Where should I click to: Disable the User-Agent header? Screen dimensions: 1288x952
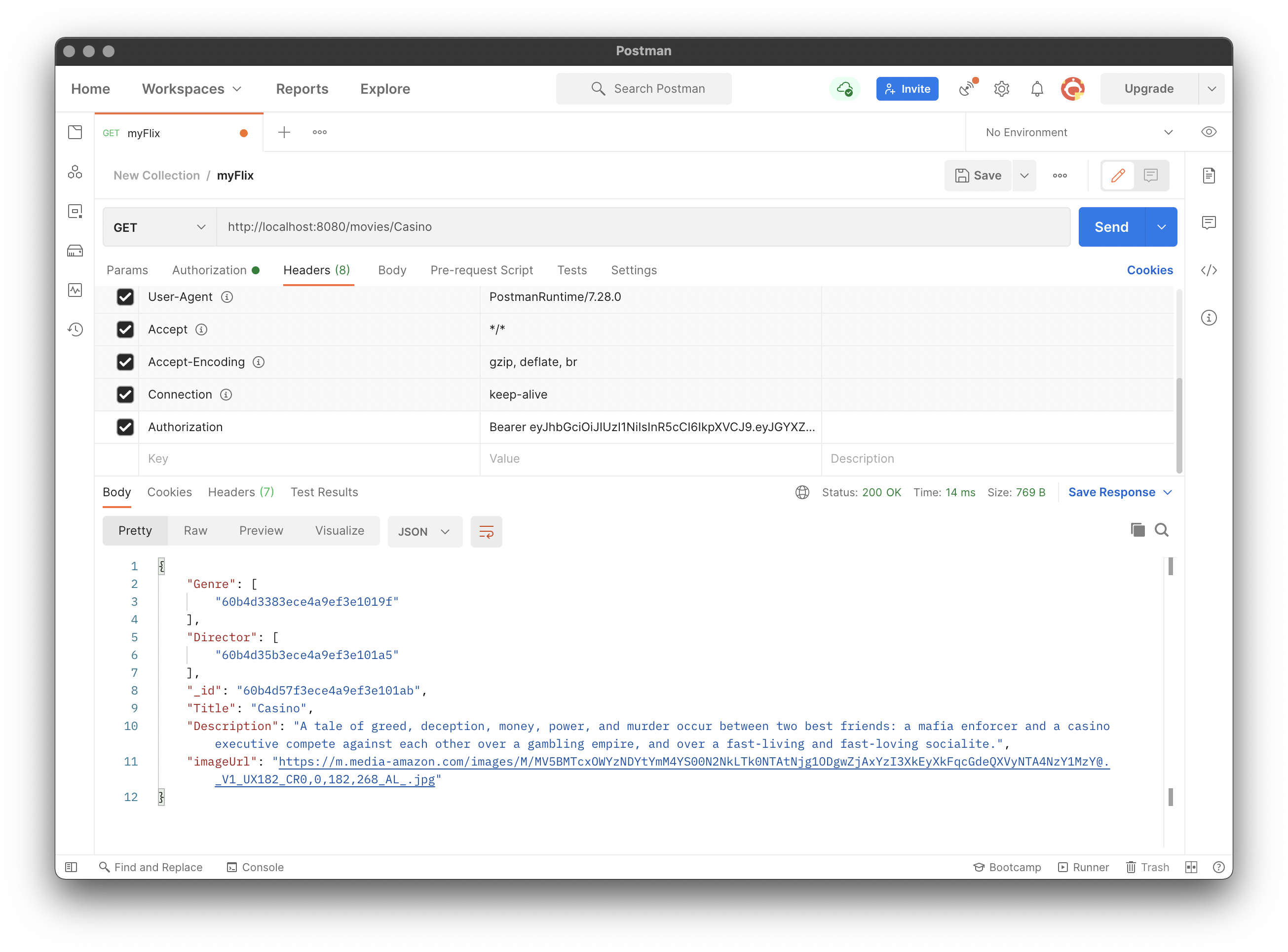[126, 297]
